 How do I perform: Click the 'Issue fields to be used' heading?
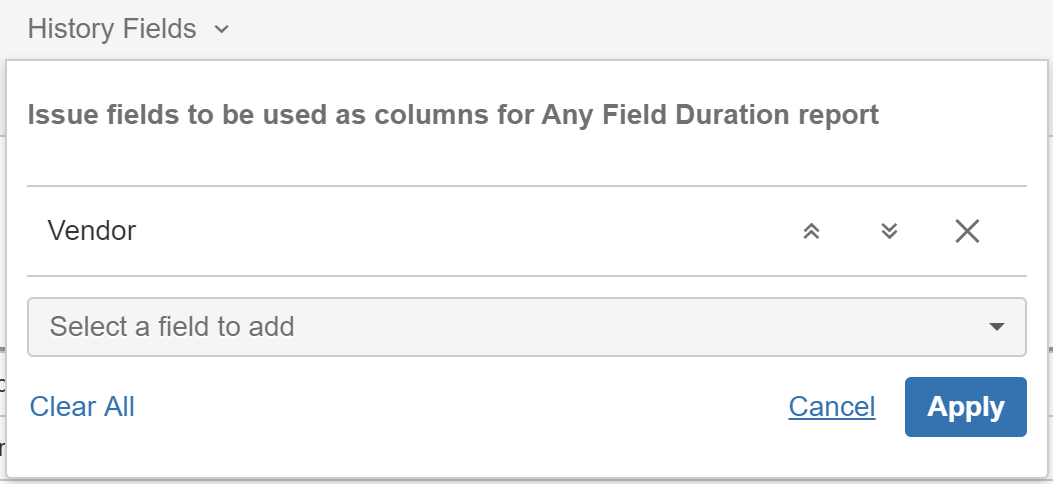point(453,115)
